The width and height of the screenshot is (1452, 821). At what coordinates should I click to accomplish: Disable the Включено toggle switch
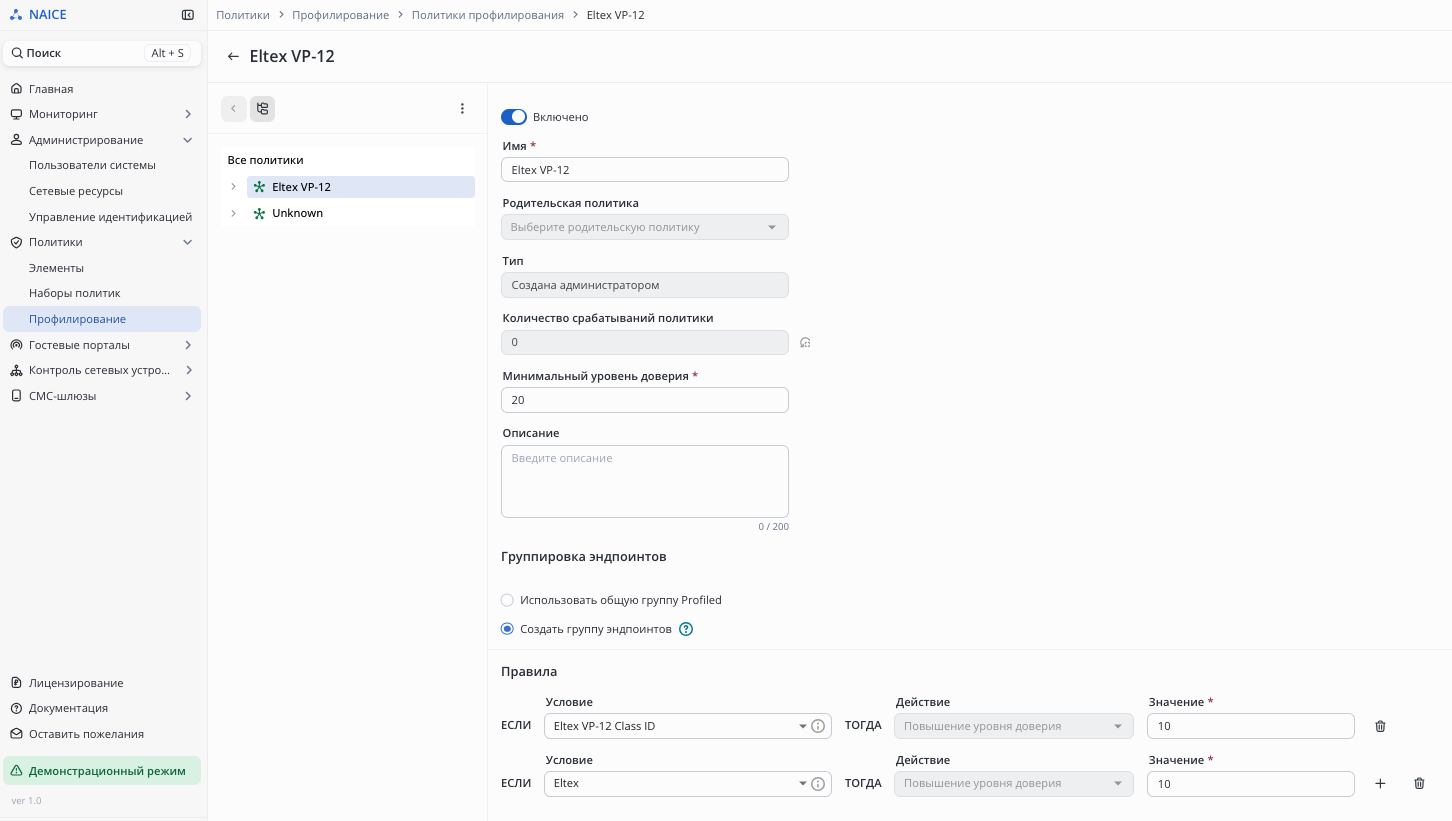[x=513, y=117]
